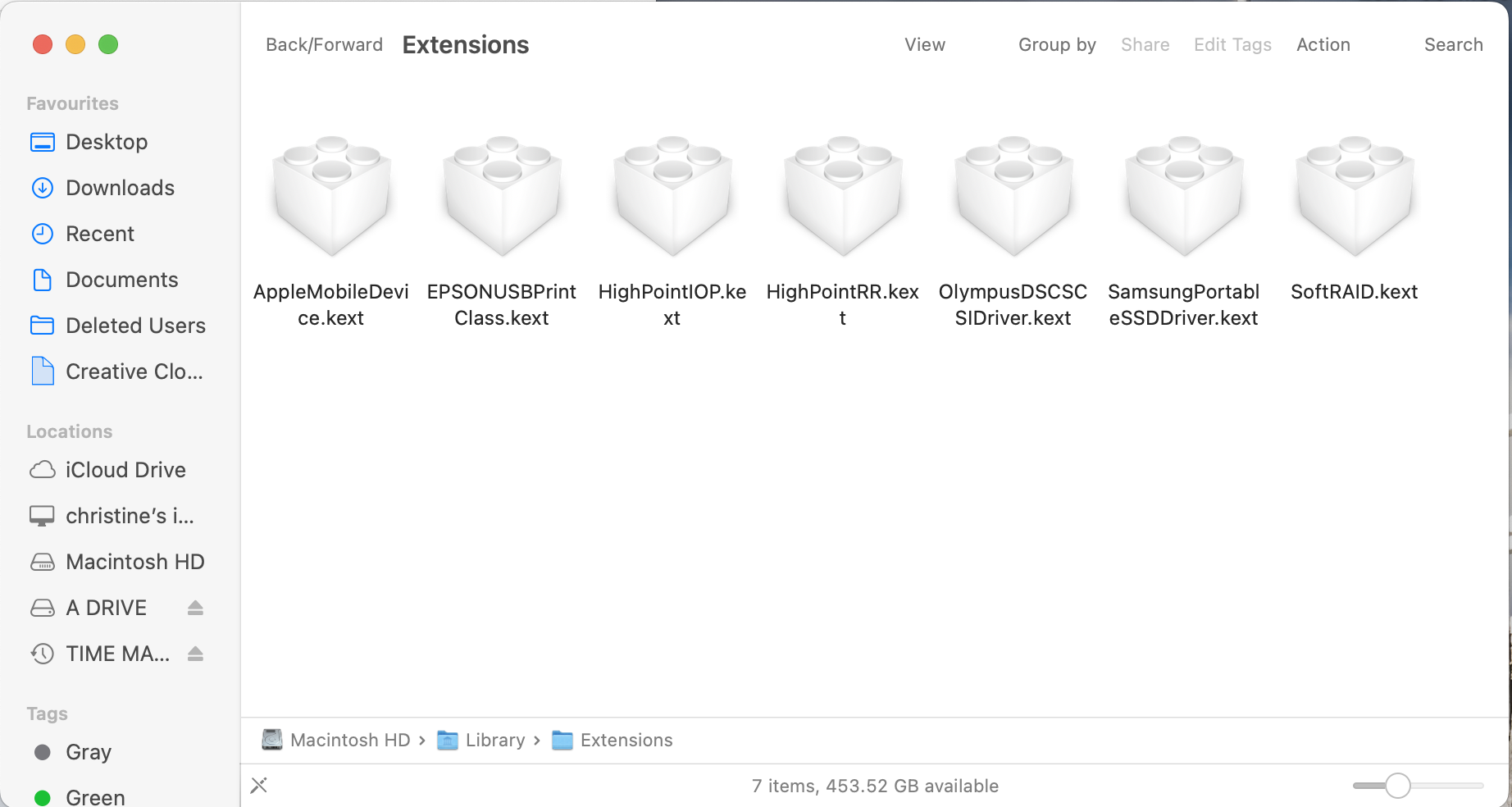This screenshot has height=807, width=1512.
Task: Select the HighPointIOP.kext brick icon
Action: click(x=672, y=196)
